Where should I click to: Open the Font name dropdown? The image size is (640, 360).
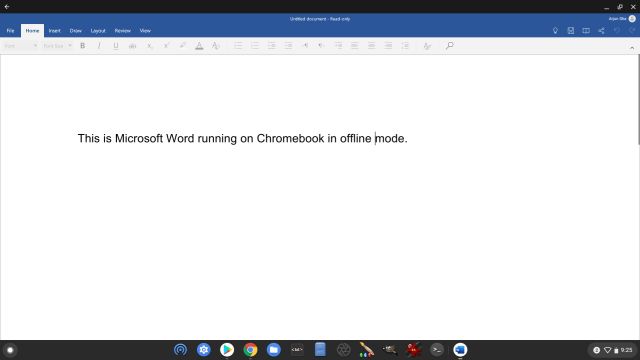(x=20, y=46)
